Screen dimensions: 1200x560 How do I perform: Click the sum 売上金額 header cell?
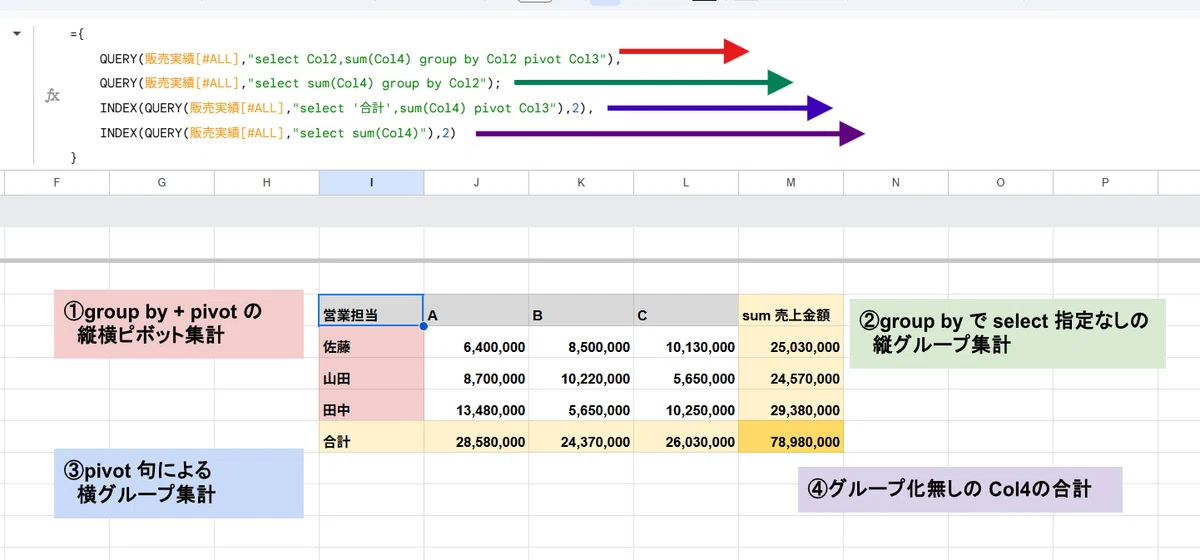coord(791,311)
